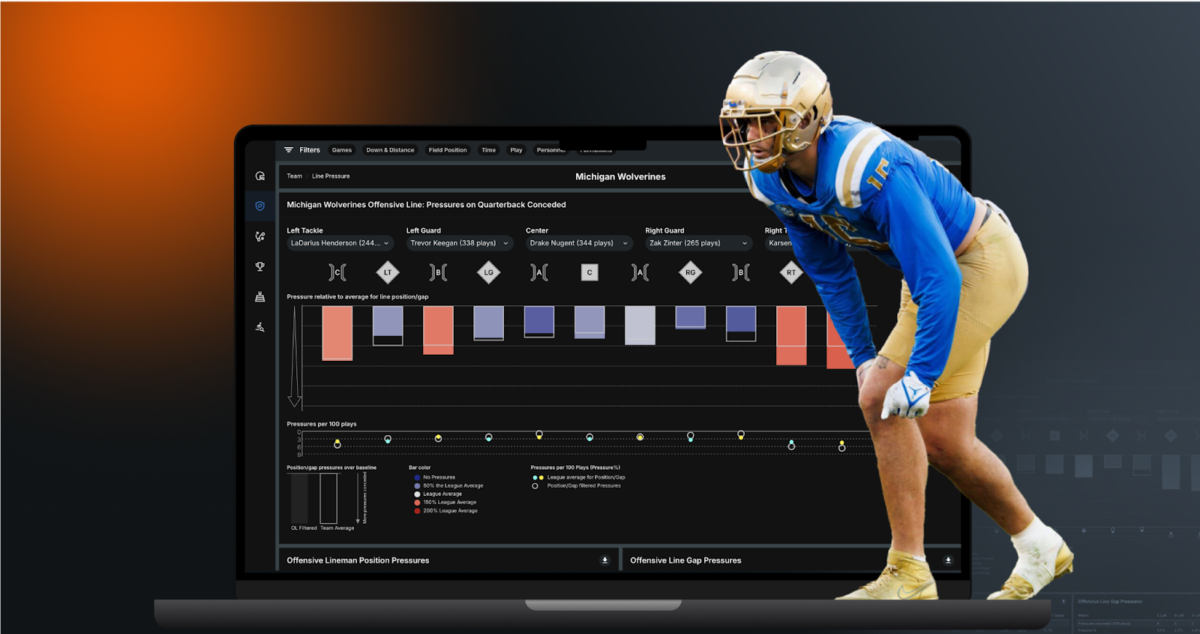Click the Team breadcrumb link
Viewport: 1200px width, 634px height.
294,176
